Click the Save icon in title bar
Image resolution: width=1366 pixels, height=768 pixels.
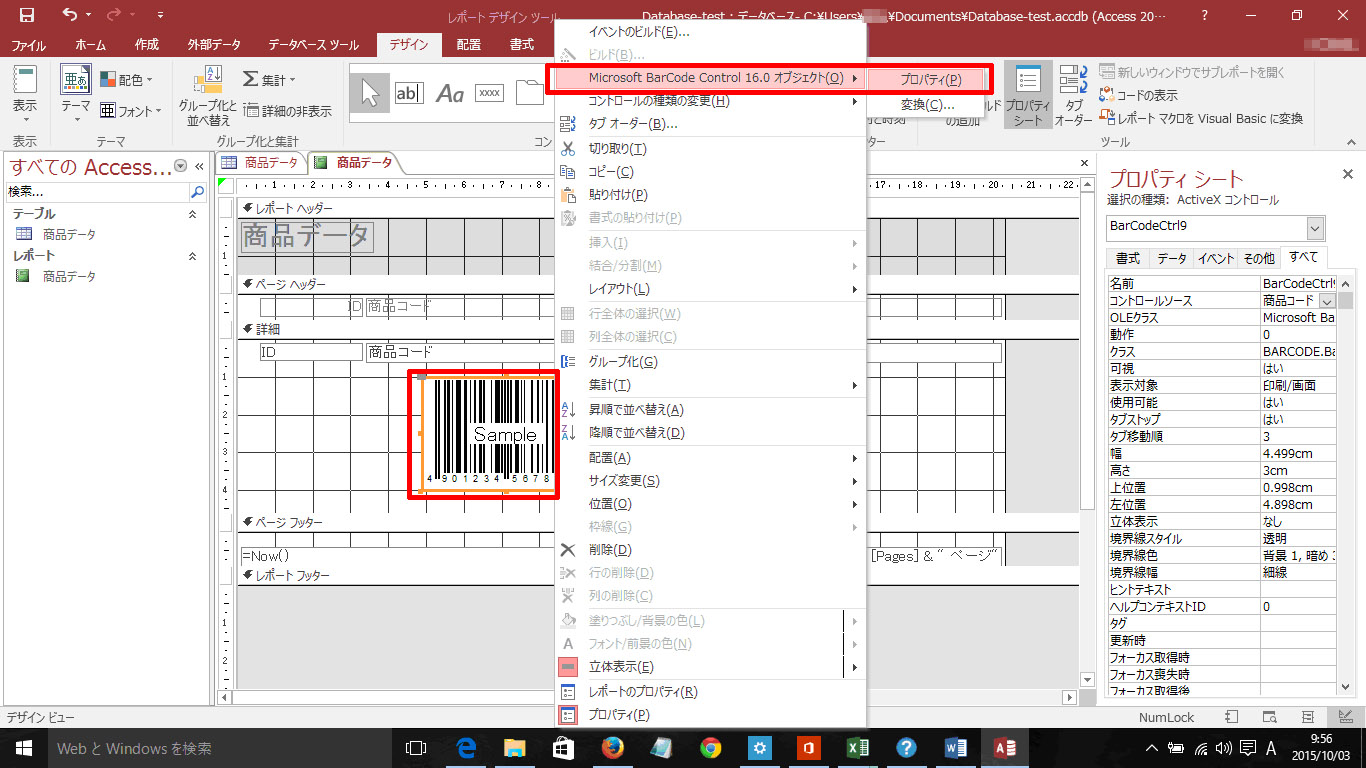[27, 15]
